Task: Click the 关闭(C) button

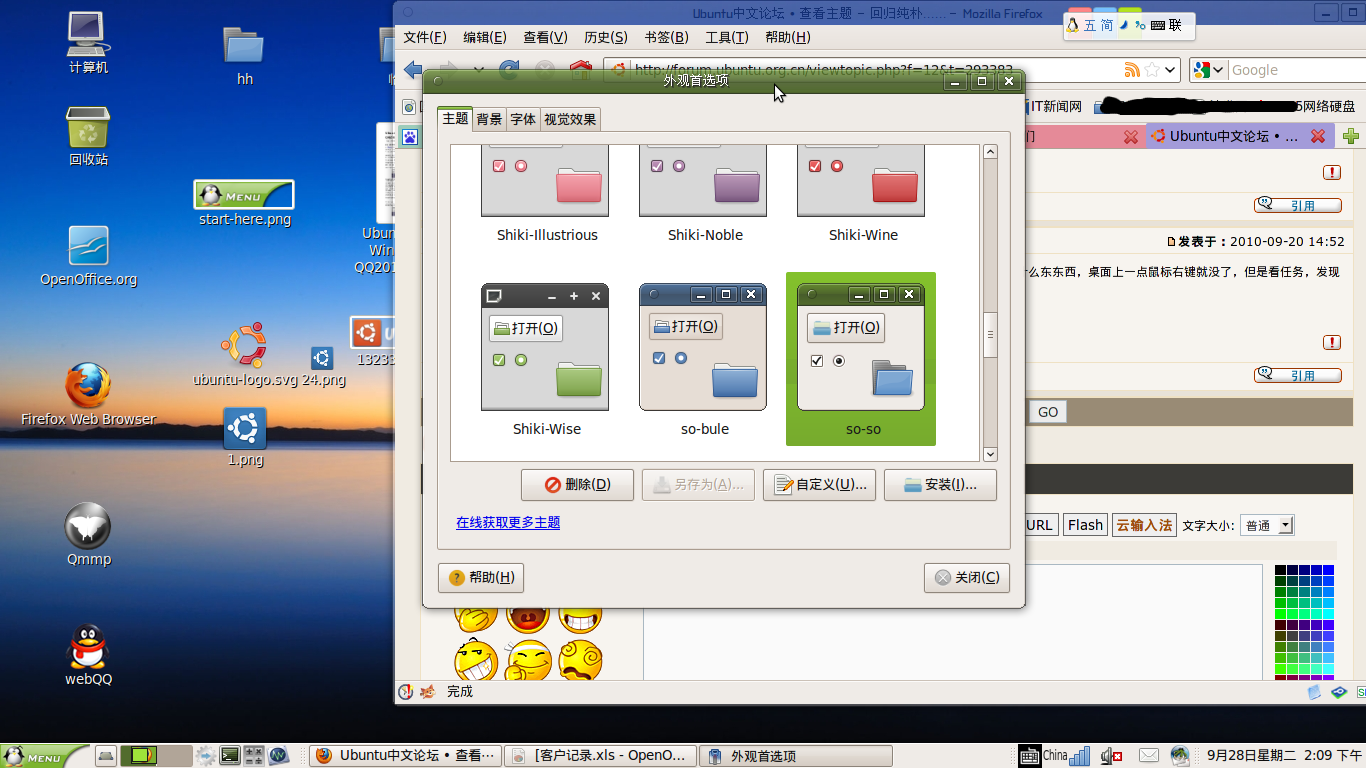Action: tap(967, 577)
